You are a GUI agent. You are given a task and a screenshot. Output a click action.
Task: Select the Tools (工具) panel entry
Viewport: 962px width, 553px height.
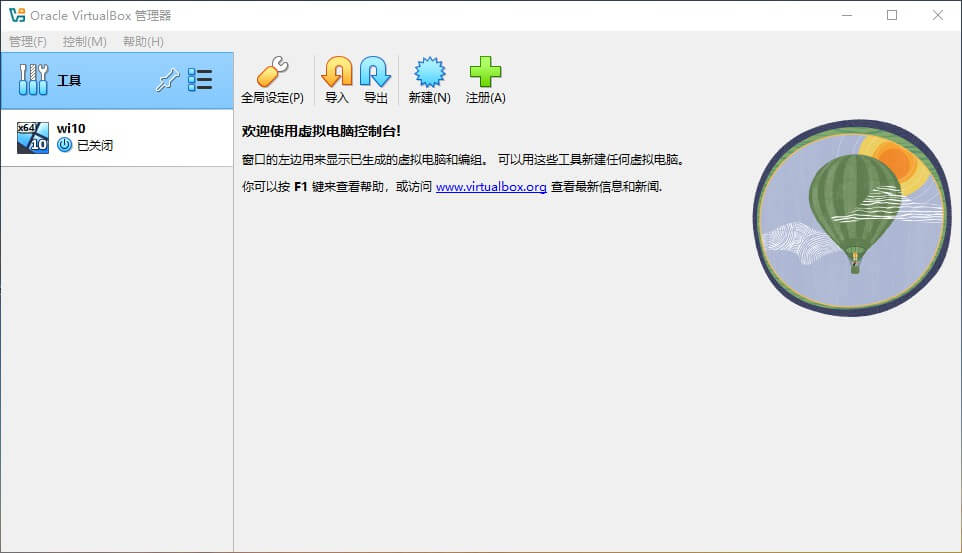point(117,80)
